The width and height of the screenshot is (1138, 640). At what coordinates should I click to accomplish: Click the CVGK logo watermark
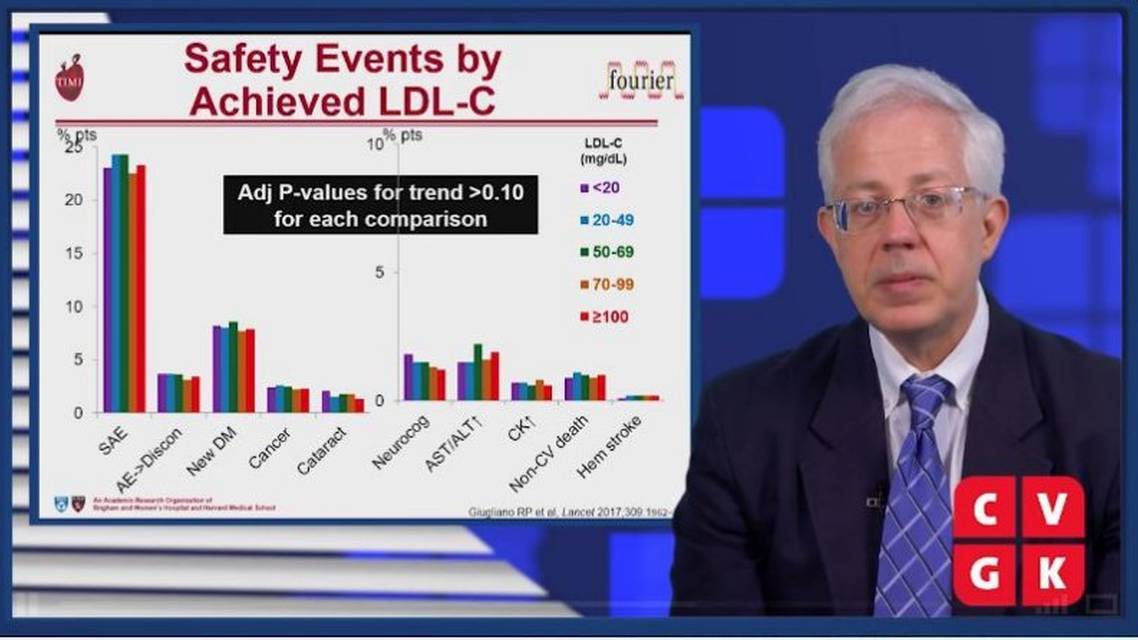point(1018,541)
